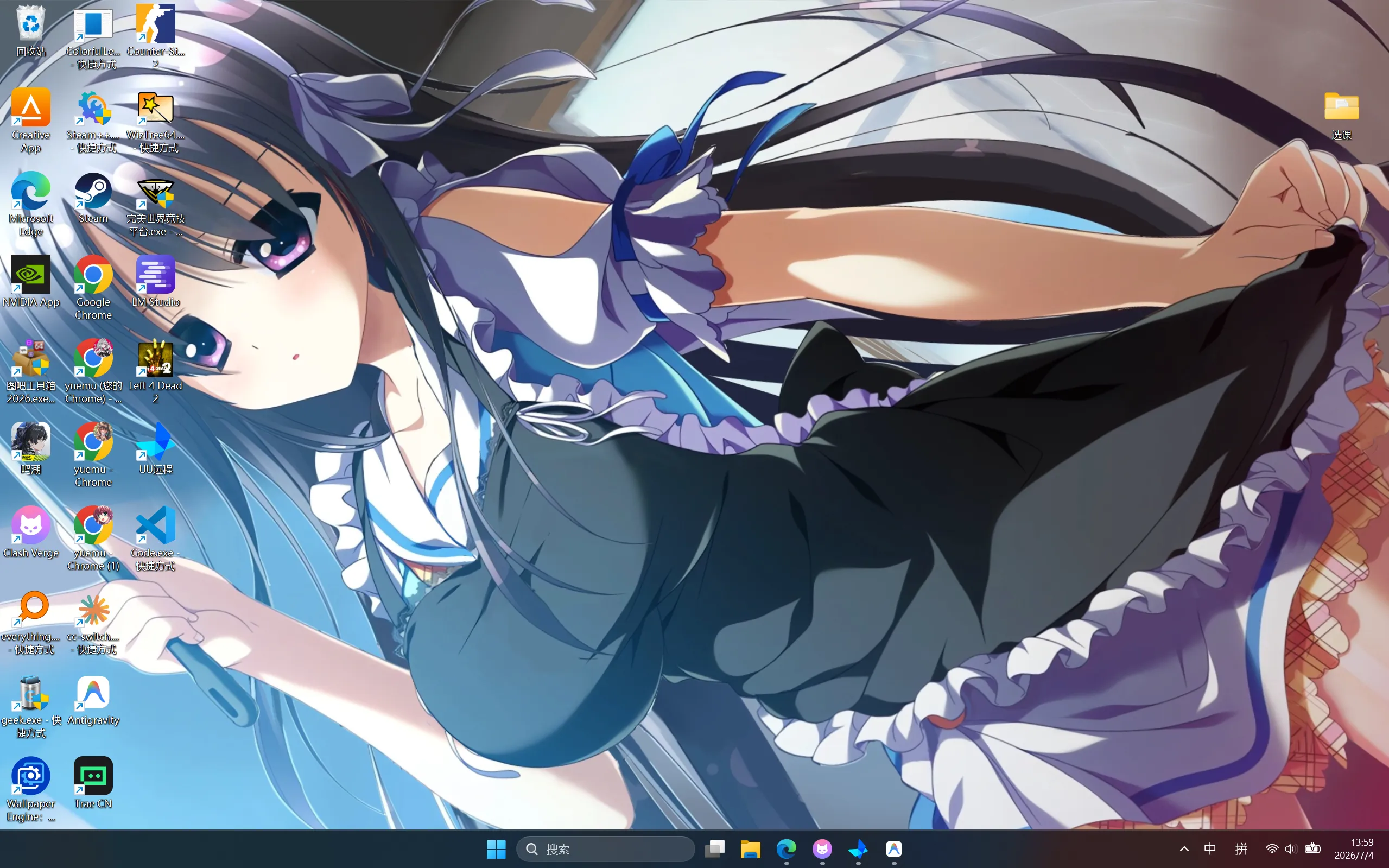Select the Code.exe shortcut desktop icon

click(156, 538)
